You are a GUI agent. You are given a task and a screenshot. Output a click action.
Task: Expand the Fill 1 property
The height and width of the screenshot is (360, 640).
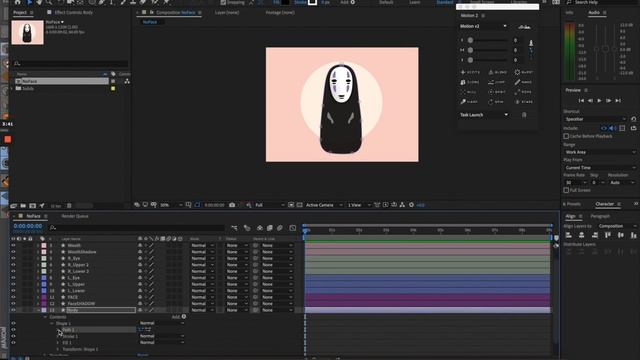coord(58,343)
